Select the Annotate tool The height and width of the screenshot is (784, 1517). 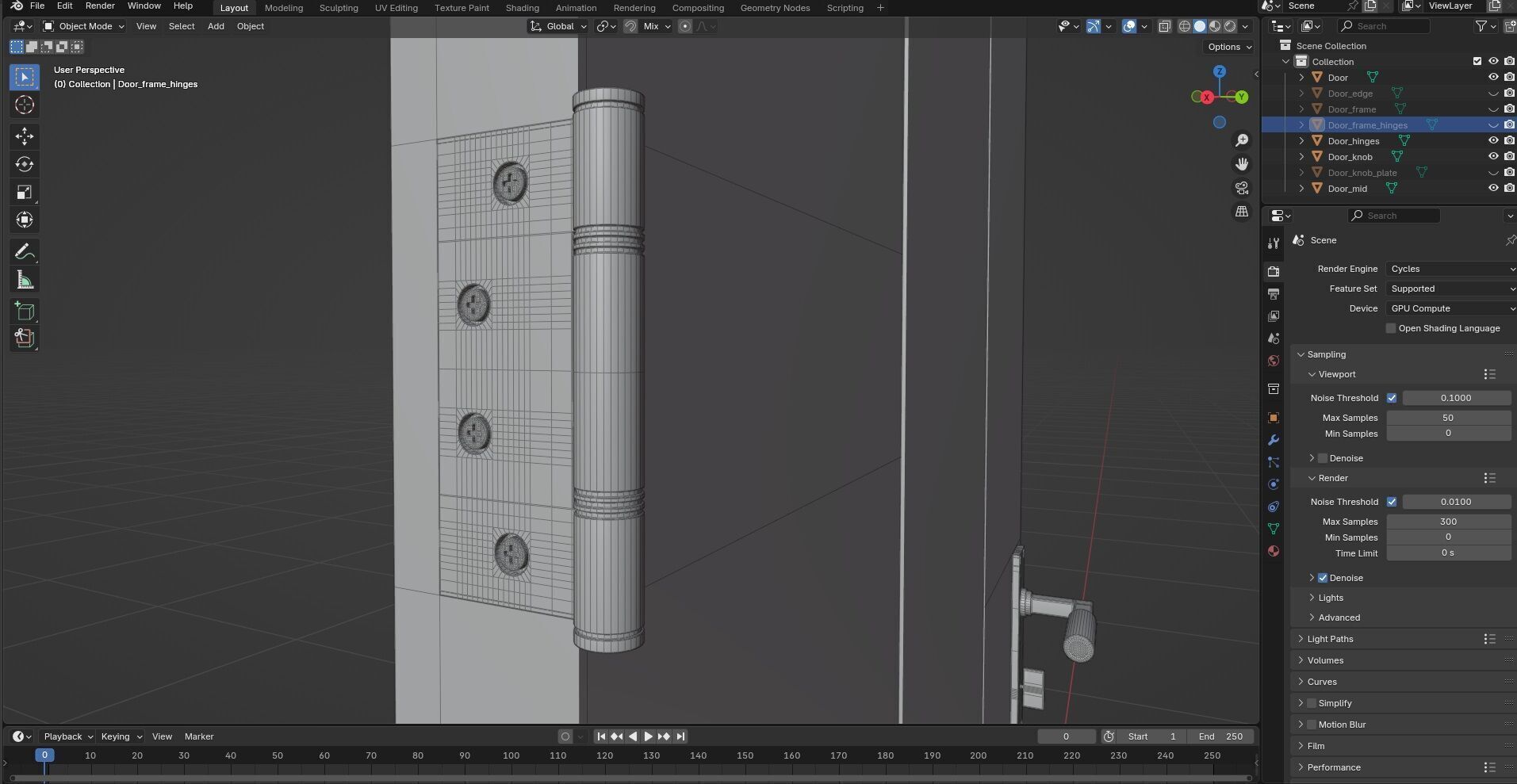click(25, 252)
